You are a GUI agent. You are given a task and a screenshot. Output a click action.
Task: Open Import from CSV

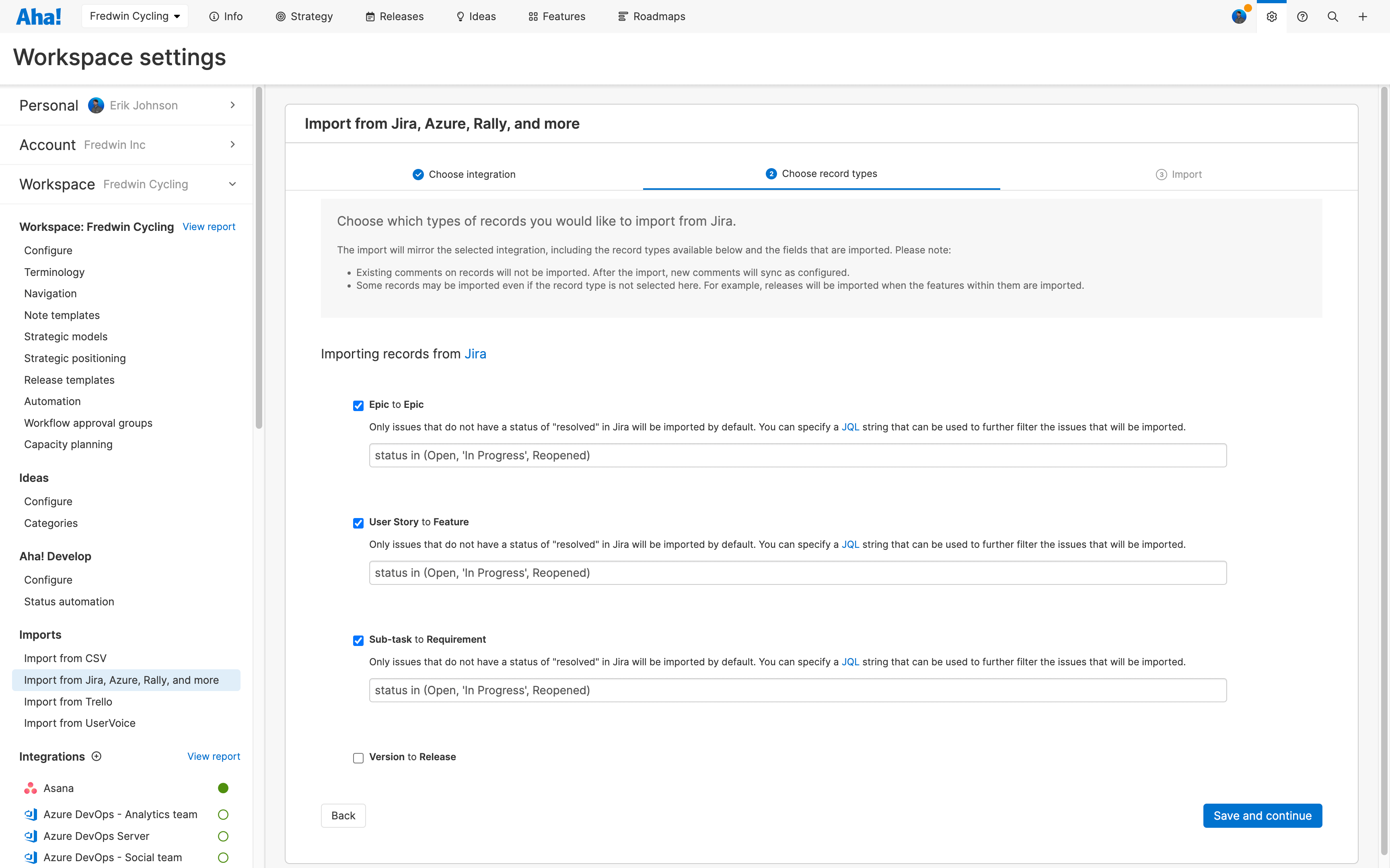(66, 658)
